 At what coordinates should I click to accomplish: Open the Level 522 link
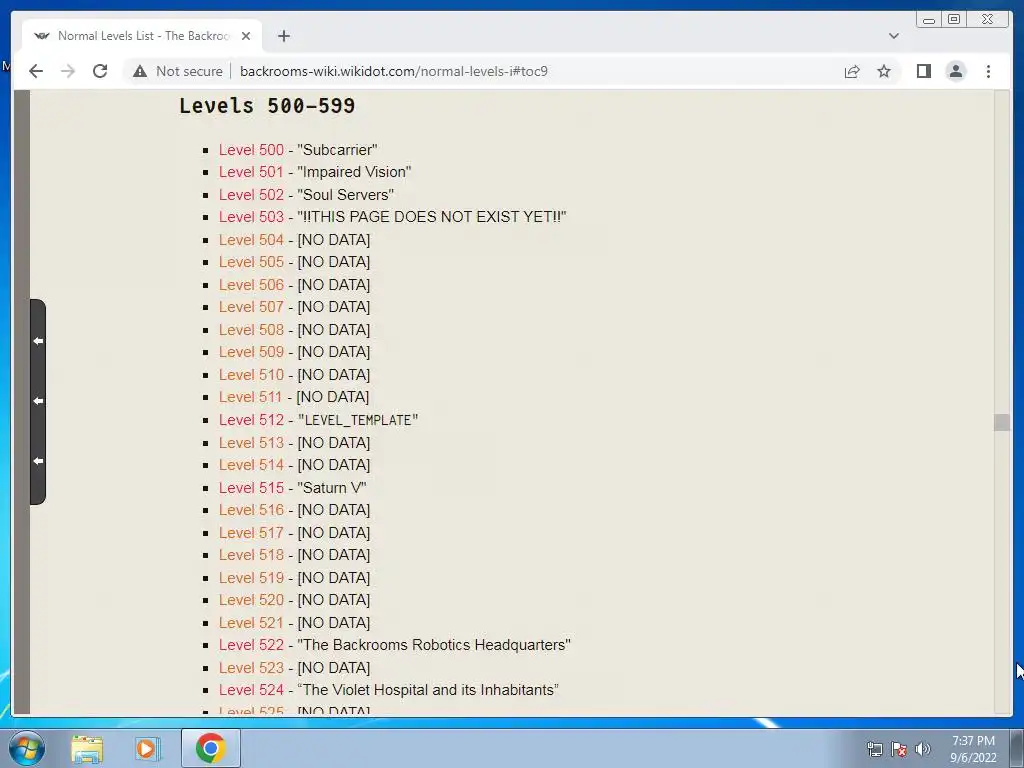251,645
